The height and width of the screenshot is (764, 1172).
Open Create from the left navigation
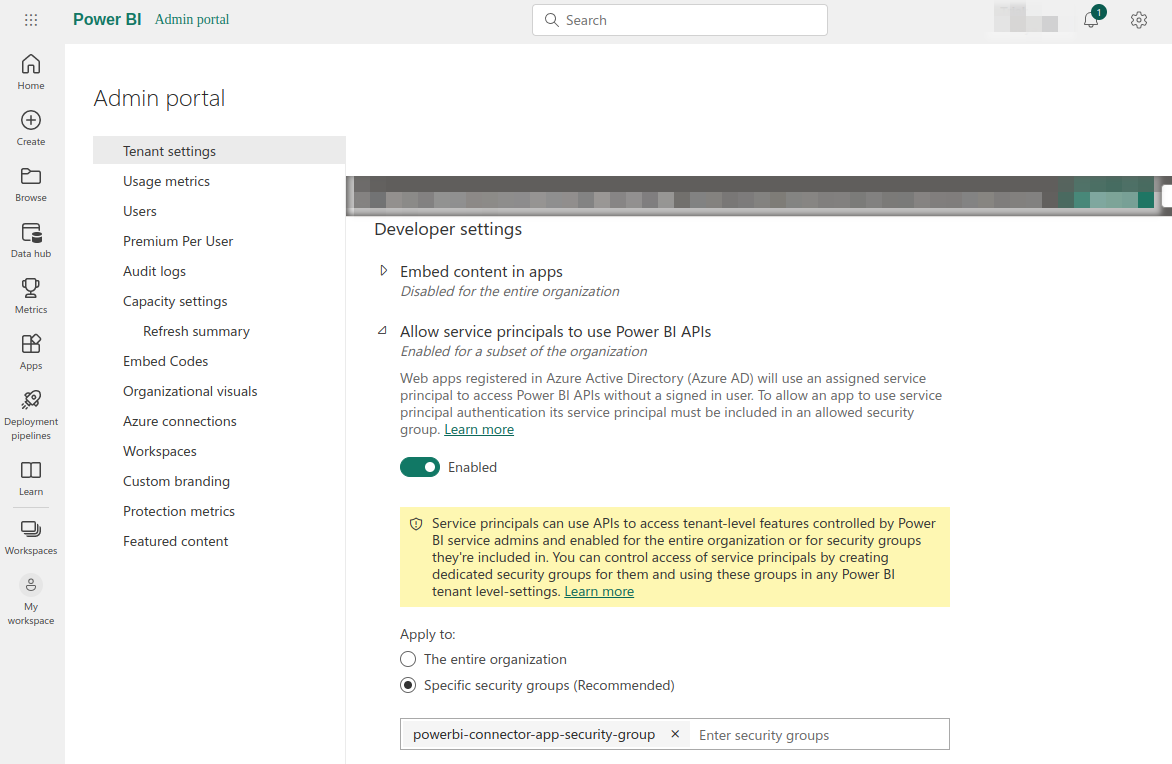pos(31,129)
